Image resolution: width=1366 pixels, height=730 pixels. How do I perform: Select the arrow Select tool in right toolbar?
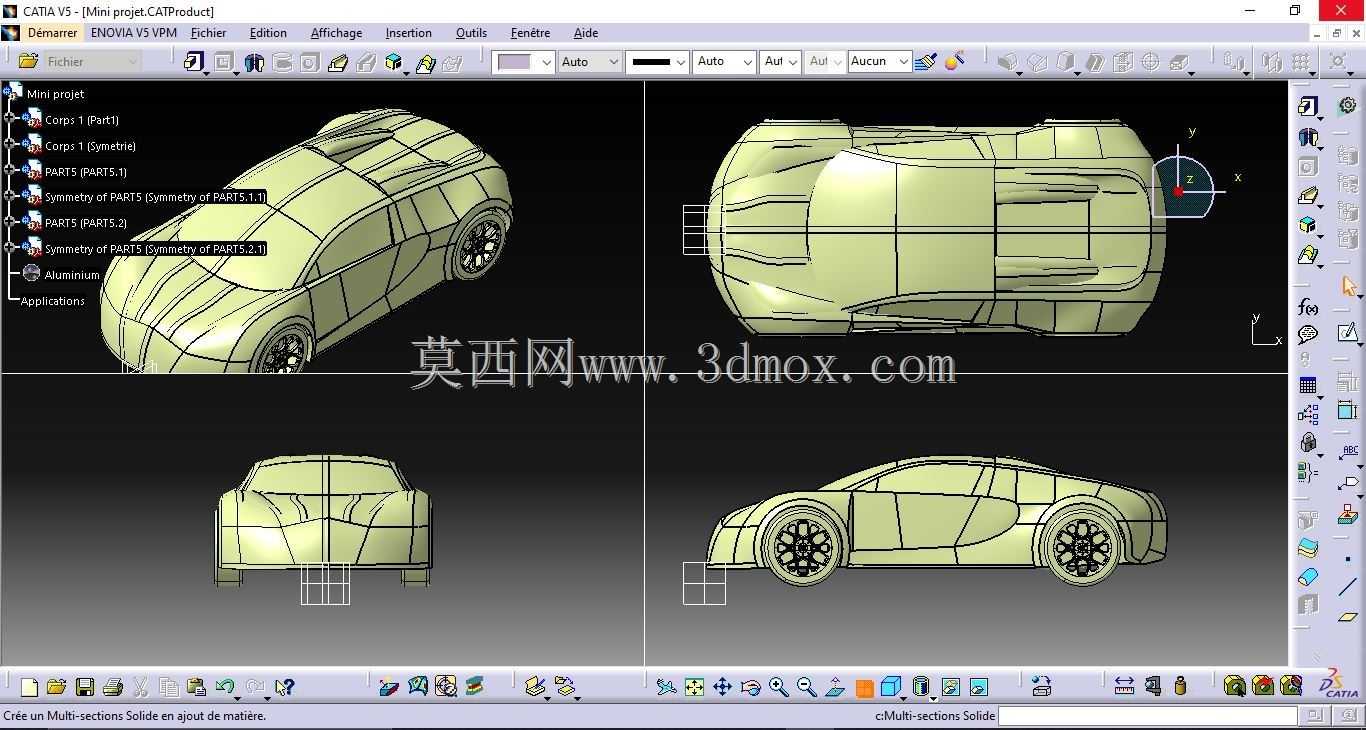tap(1349, 287)
